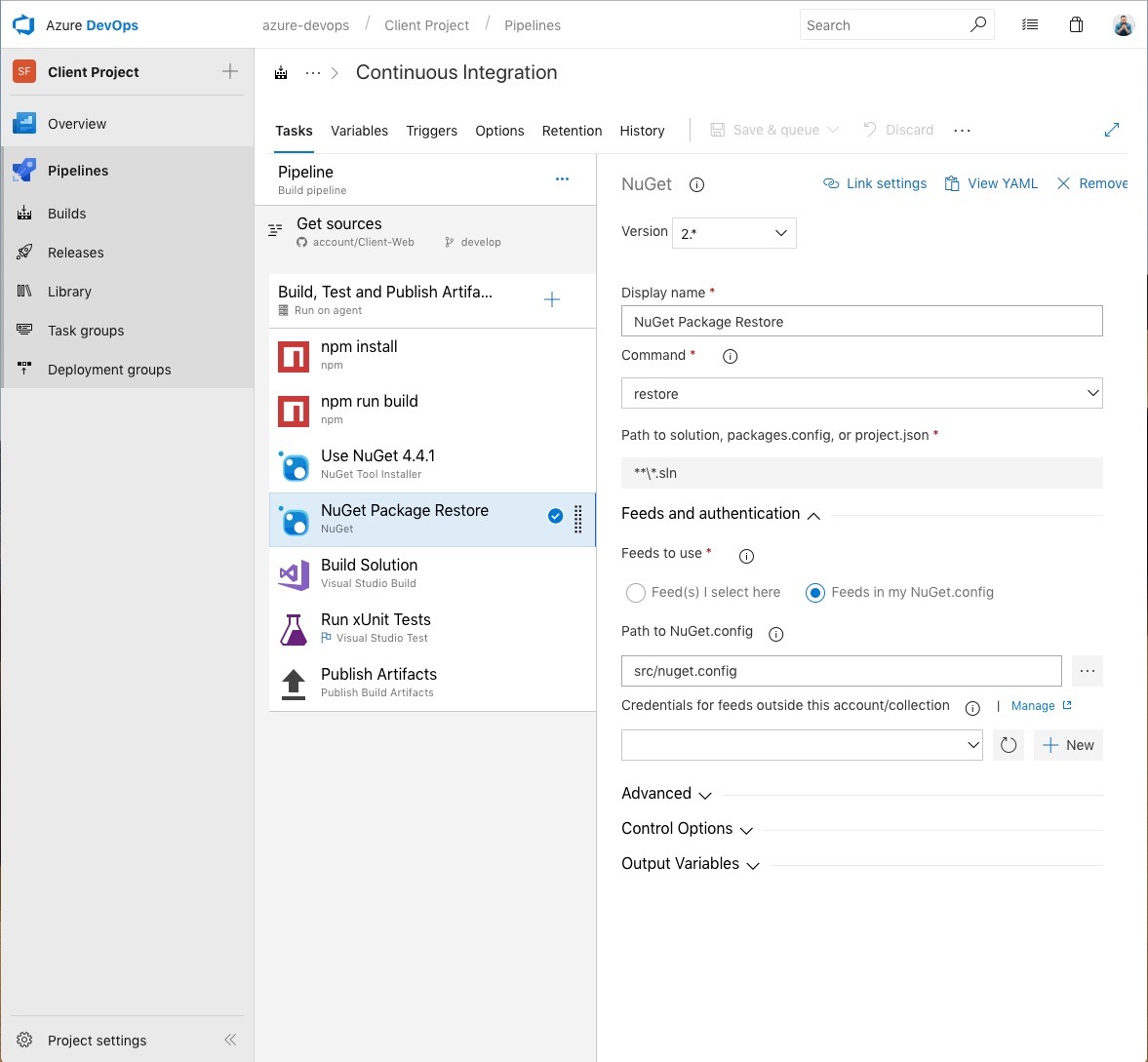Screen dimensions: 1148x1062
Task: Click the blue checkmark on NuGet Package Restore
Action: (x=555, y=517)
